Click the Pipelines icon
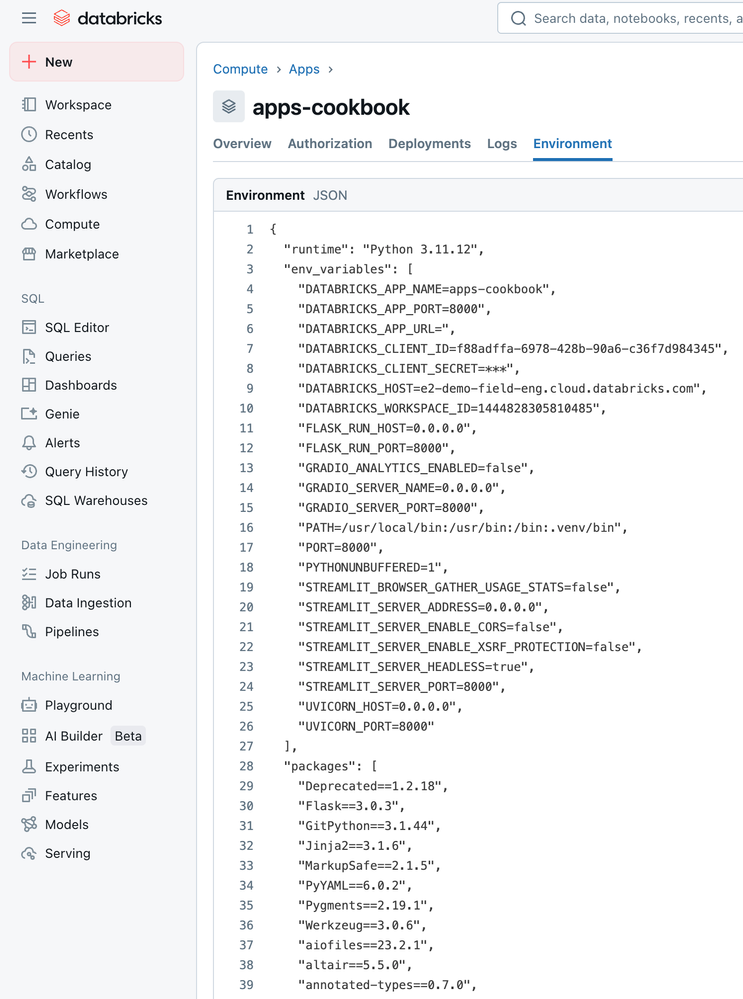 (x=29, y=631)
